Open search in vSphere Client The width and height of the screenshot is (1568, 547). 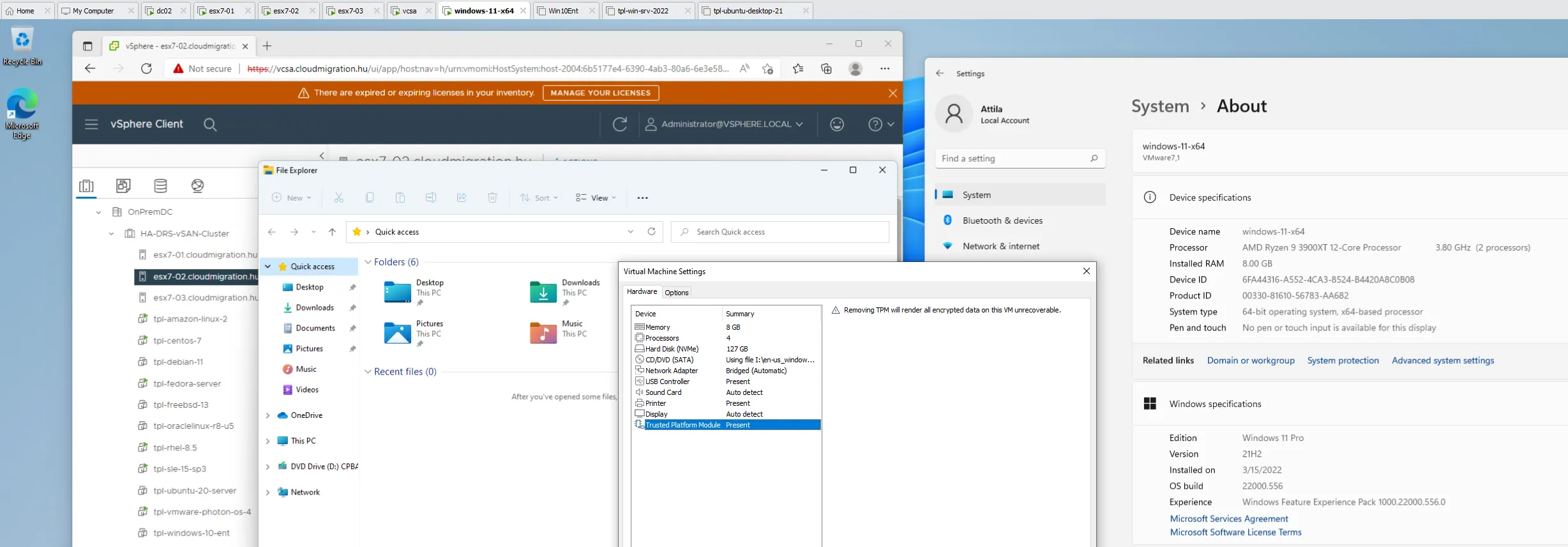210,124
